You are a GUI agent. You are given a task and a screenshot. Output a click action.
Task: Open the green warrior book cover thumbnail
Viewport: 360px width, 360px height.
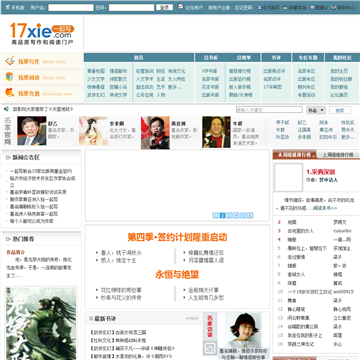(41, 323)
